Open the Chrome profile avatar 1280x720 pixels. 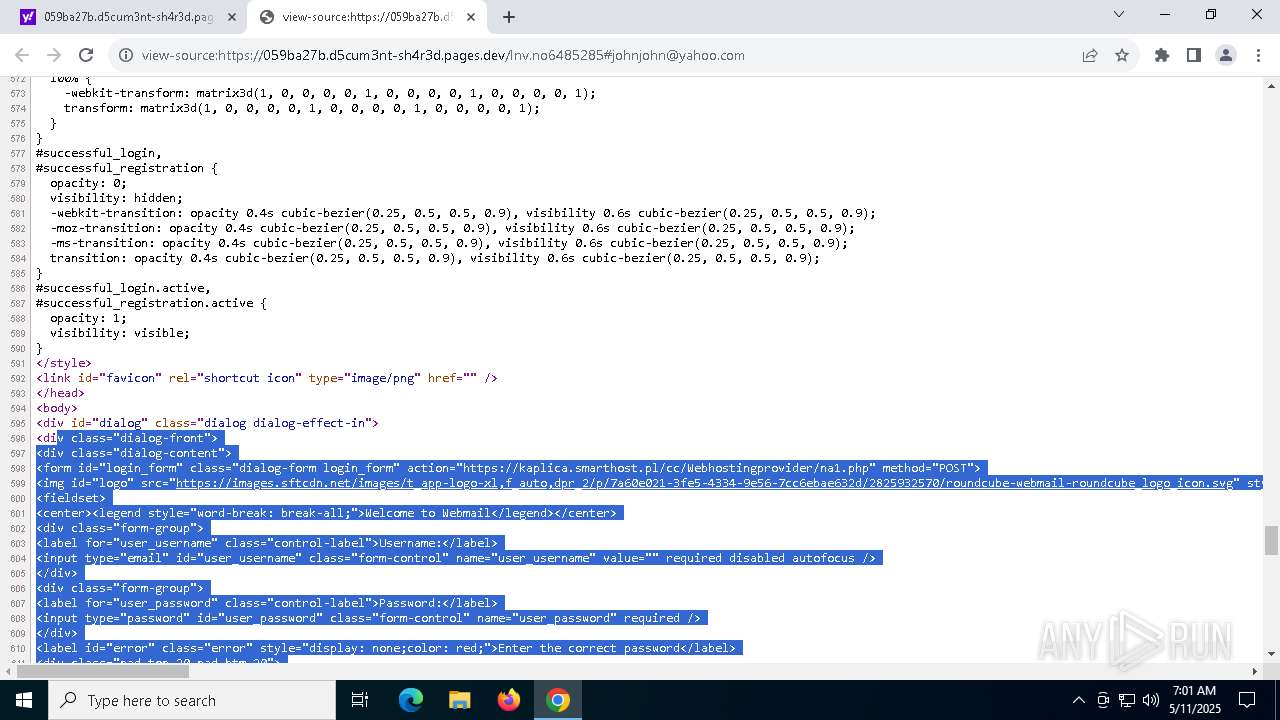coord(1226,55)
